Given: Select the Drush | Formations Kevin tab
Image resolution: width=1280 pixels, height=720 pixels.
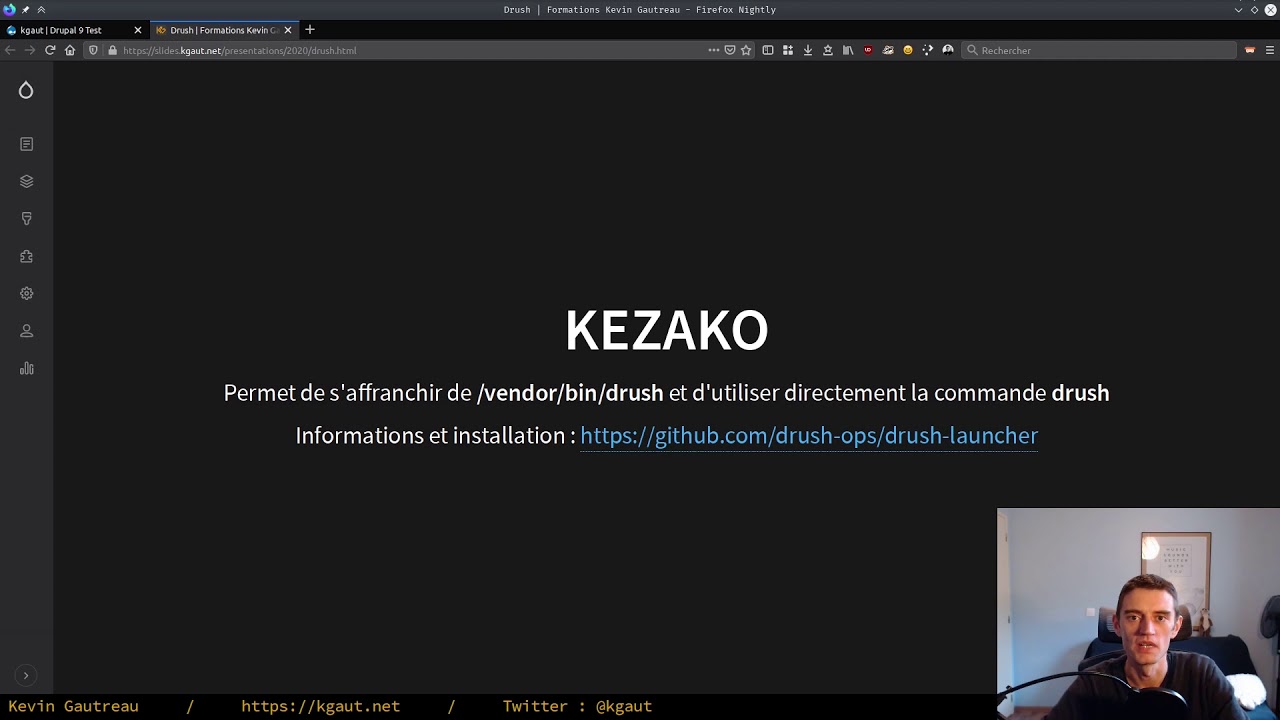Looking at the screenshot, I should point(224,30).
